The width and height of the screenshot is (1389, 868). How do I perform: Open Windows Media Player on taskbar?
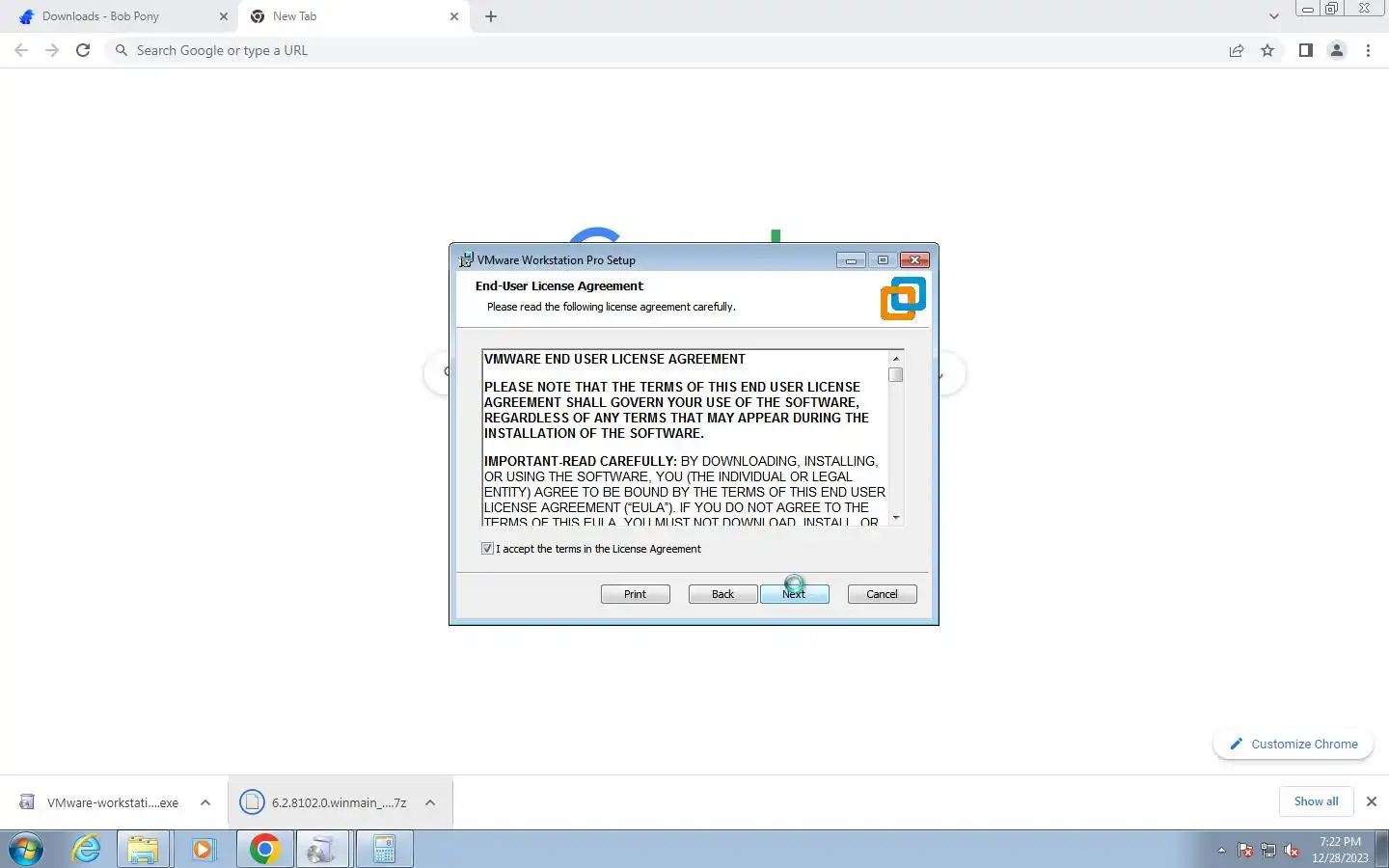coord(203,850)
